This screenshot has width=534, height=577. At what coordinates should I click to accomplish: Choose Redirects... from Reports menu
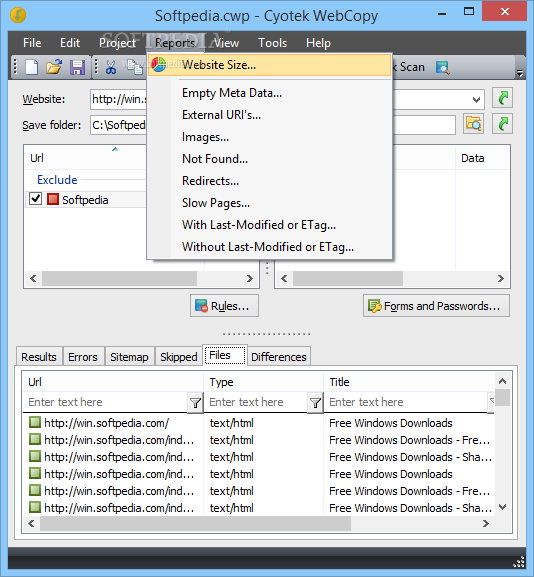[x=269, y=181]
